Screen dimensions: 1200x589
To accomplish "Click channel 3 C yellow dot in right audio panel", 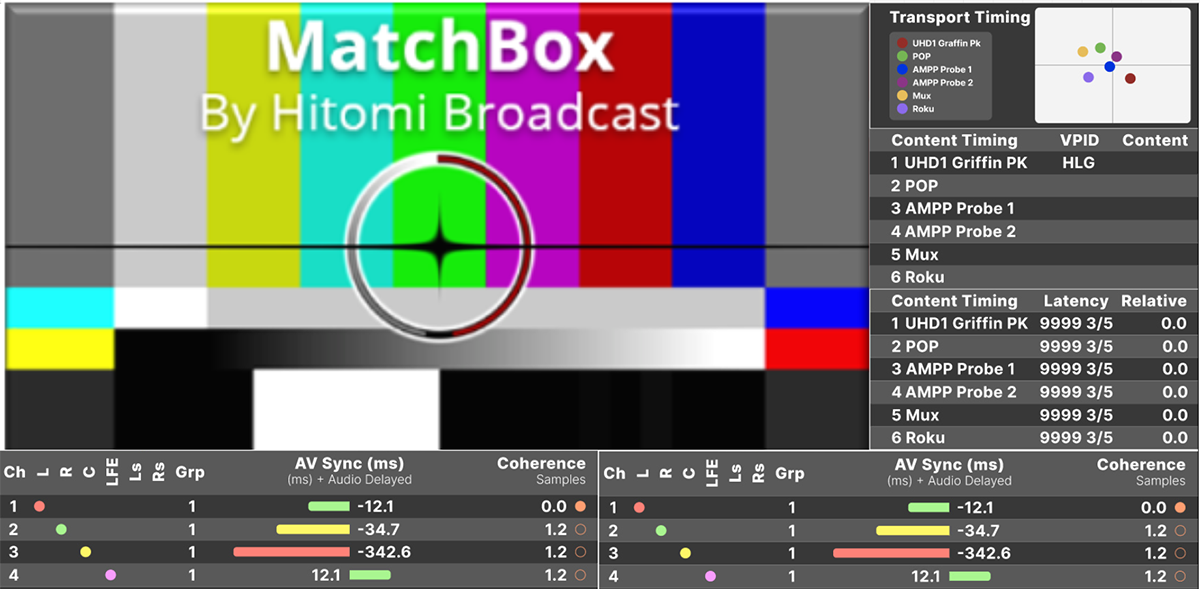I will 685,553.
